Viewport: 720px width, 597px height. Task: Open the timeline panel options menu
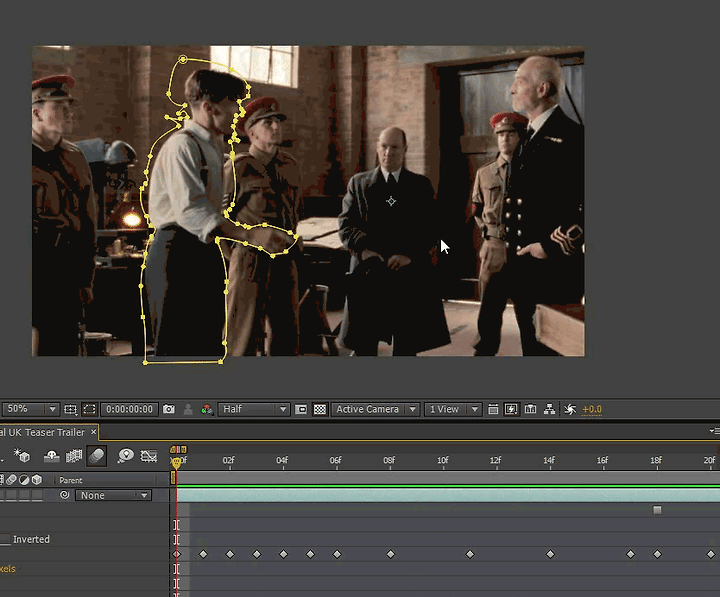tap(714, 431)
